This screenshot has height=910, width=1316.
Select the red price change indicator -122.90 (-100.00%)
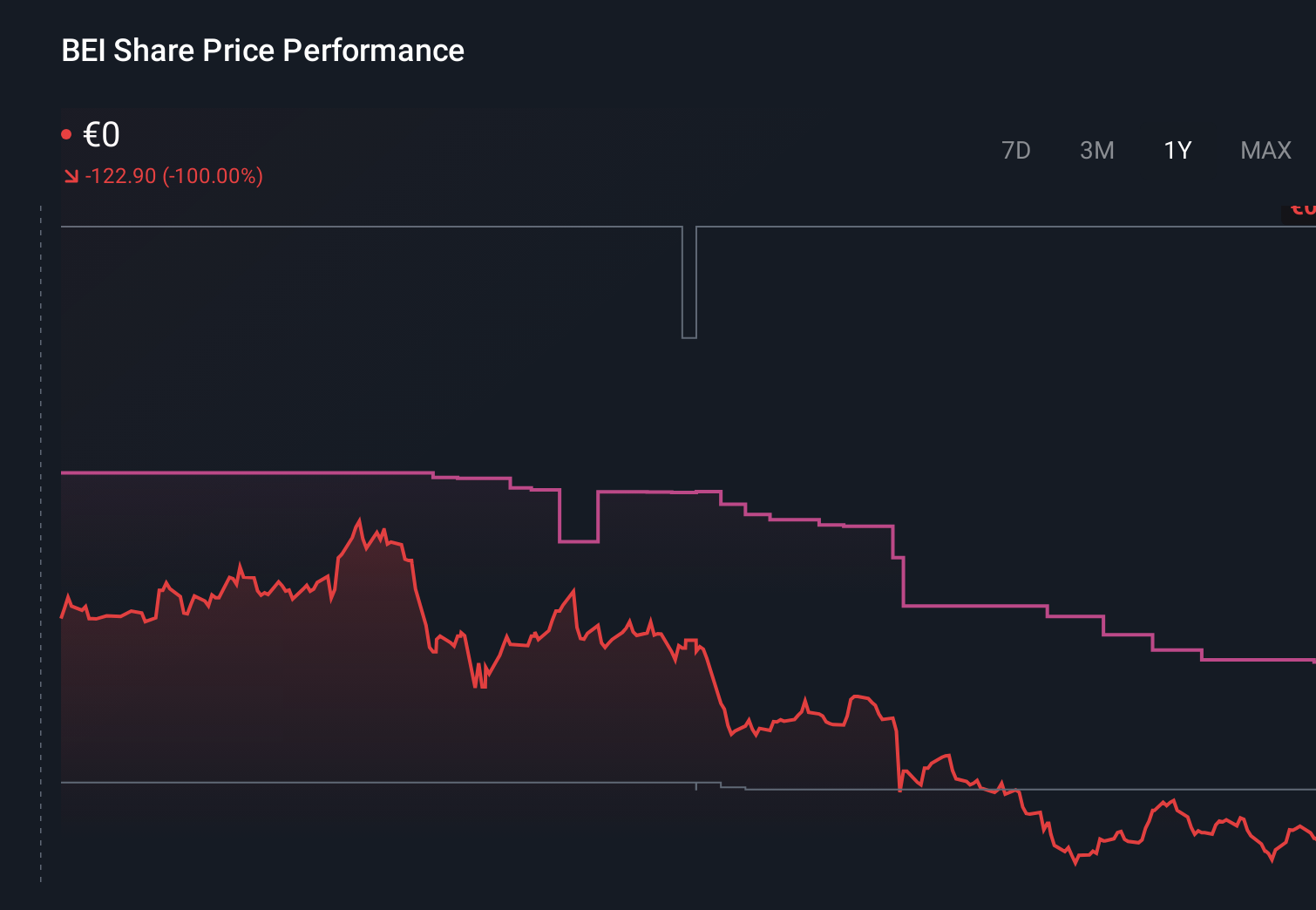click(x=172, y=175)
